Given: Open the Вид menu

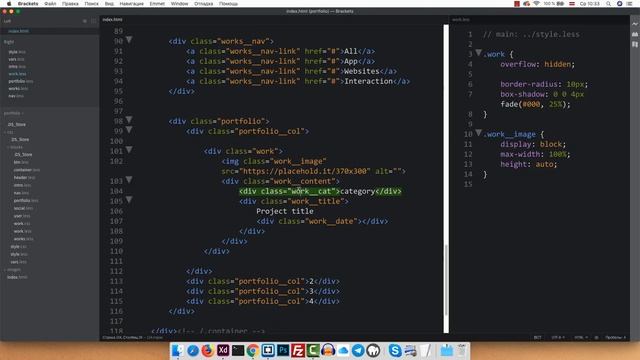Looking at the screenshot, I should (x=109, y=4).
